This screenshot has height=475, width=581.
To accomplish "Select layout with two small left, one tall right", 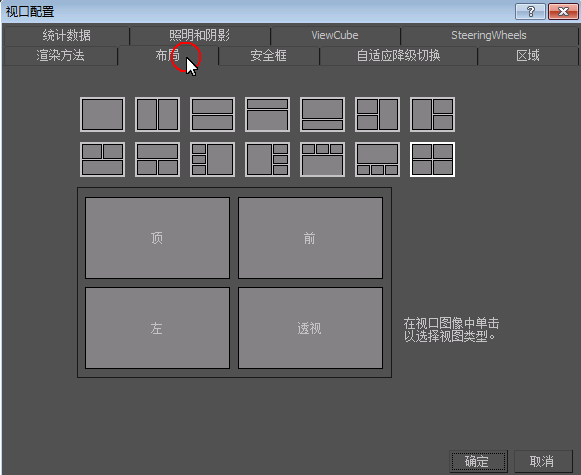I will pyautogui.click(x=377, y=114).
